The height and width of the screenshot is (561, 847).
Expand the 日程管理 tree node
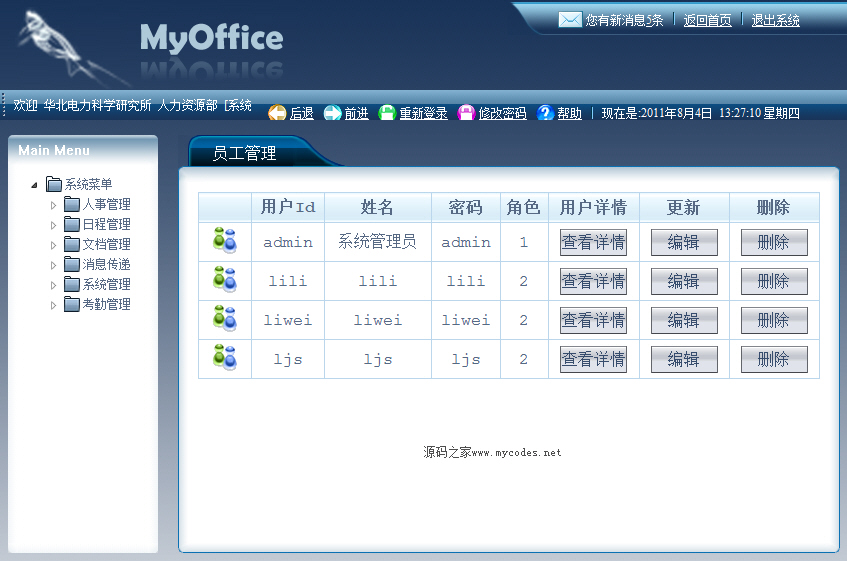point(53,225)
